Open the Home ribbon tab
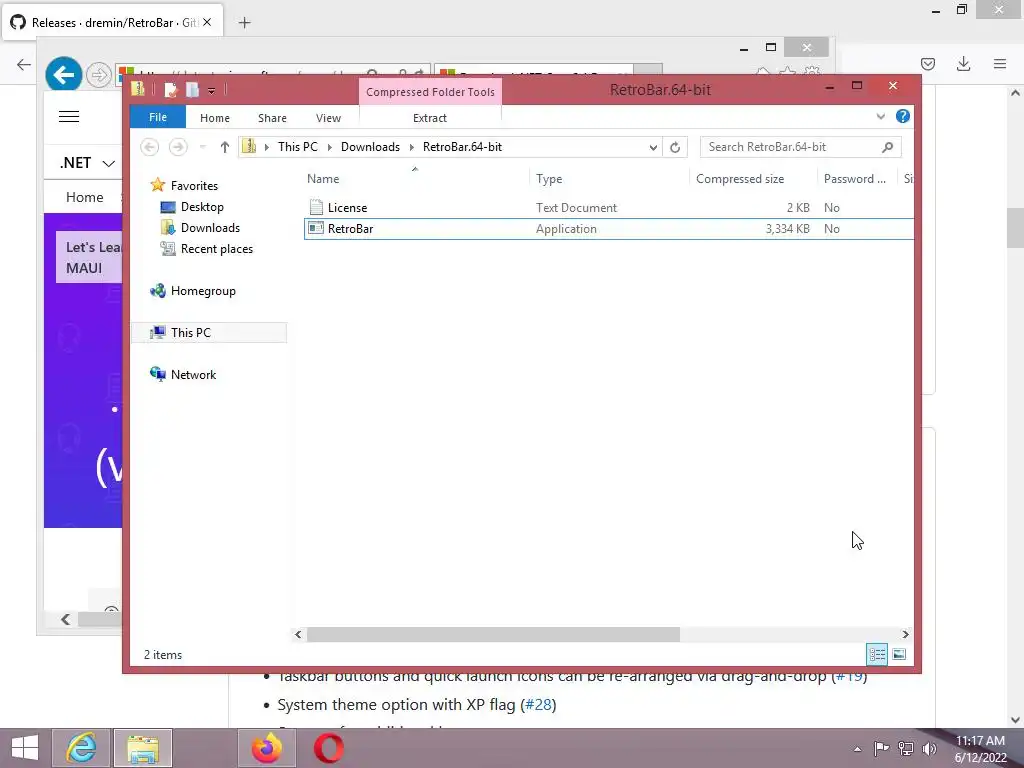 [x=215, y=118]
